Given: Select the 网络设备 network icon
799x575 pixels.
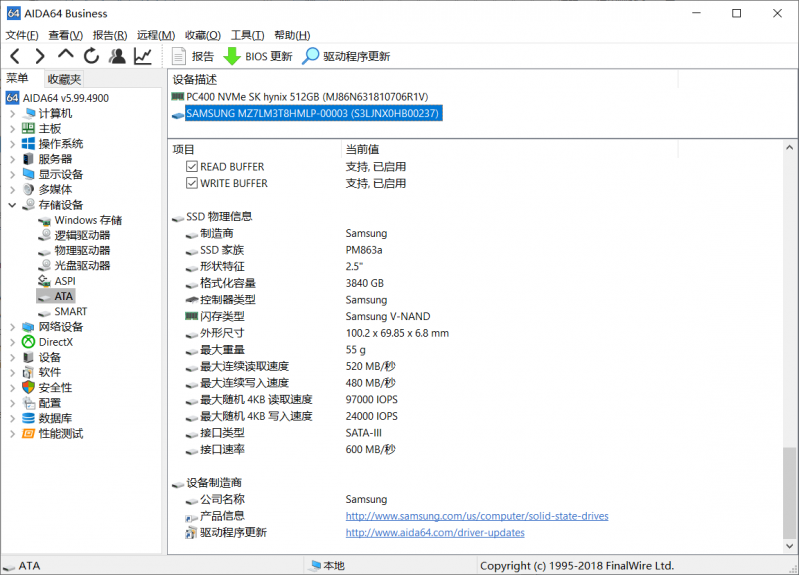Looking at the screenshot, I should [x=29, y=327].
